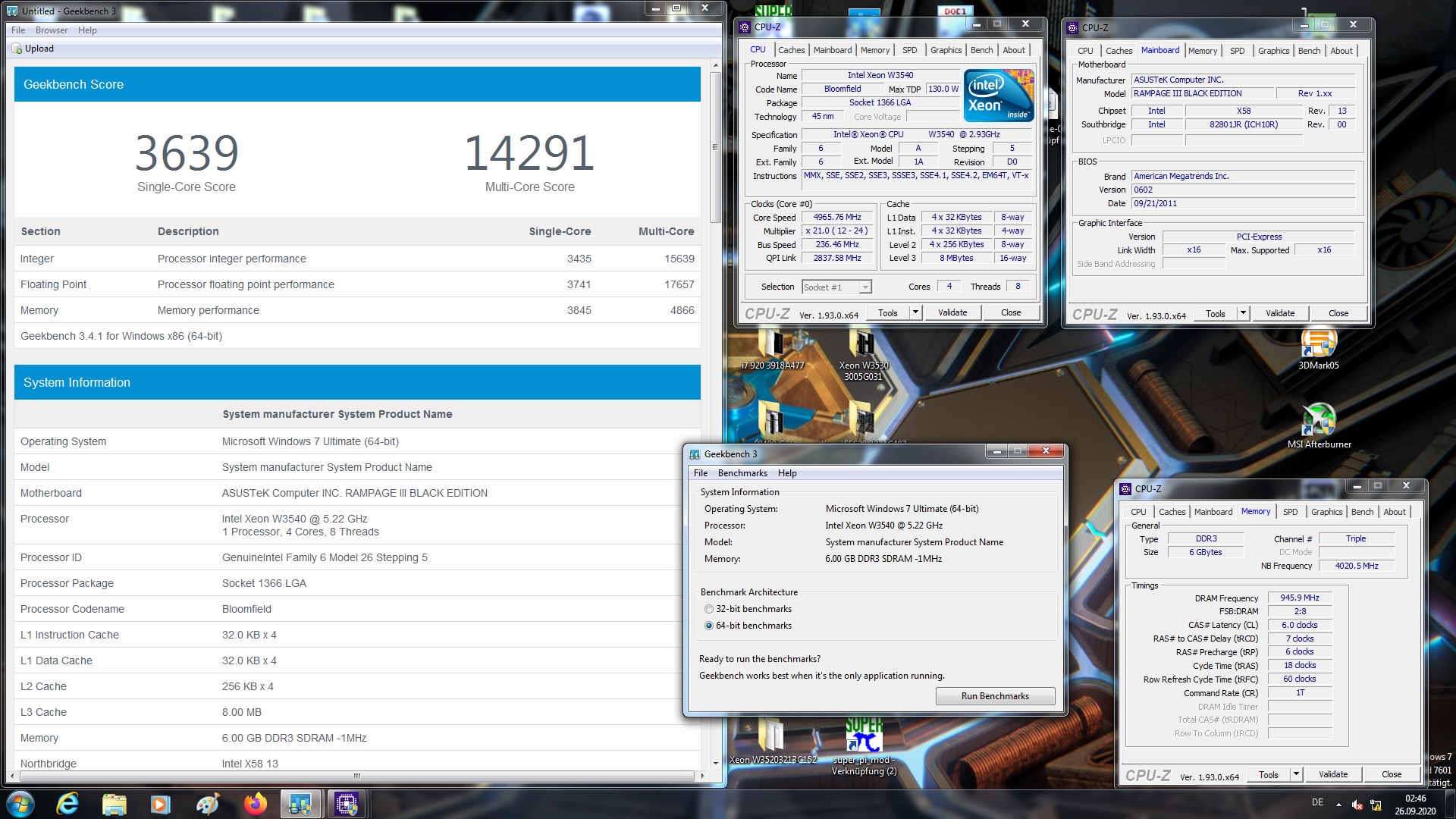
Task: Open Bench tab in CPU-Z CPU window
Action: (x=981, y=50)
